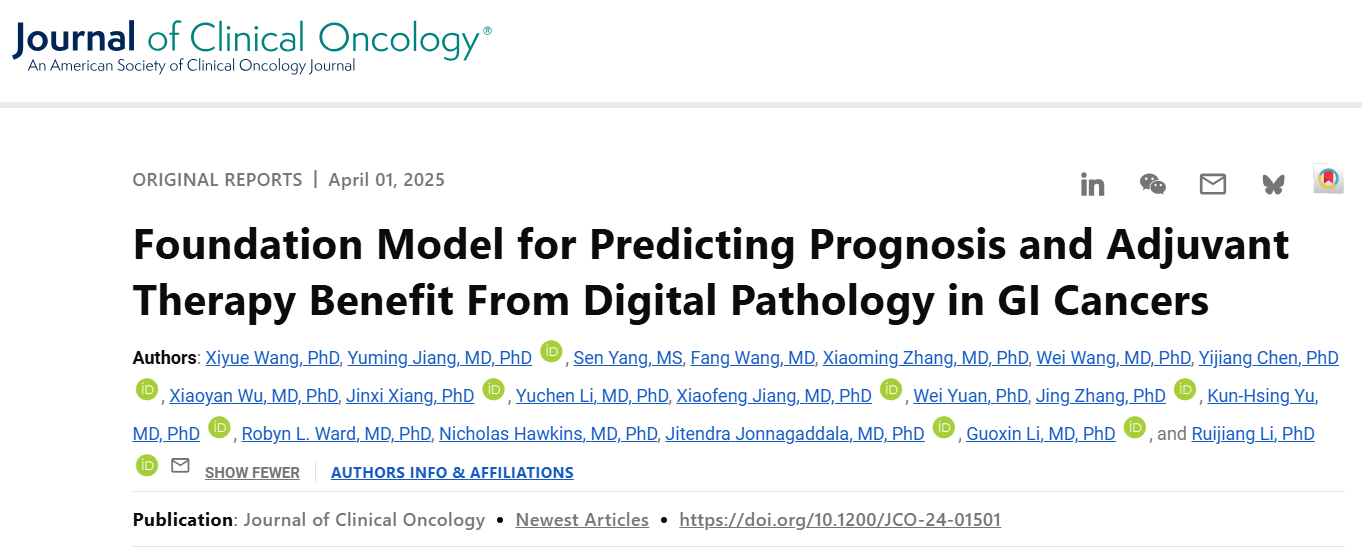
Task: Expand Authors Info & Affiliations
Action: tap(452, 473)
